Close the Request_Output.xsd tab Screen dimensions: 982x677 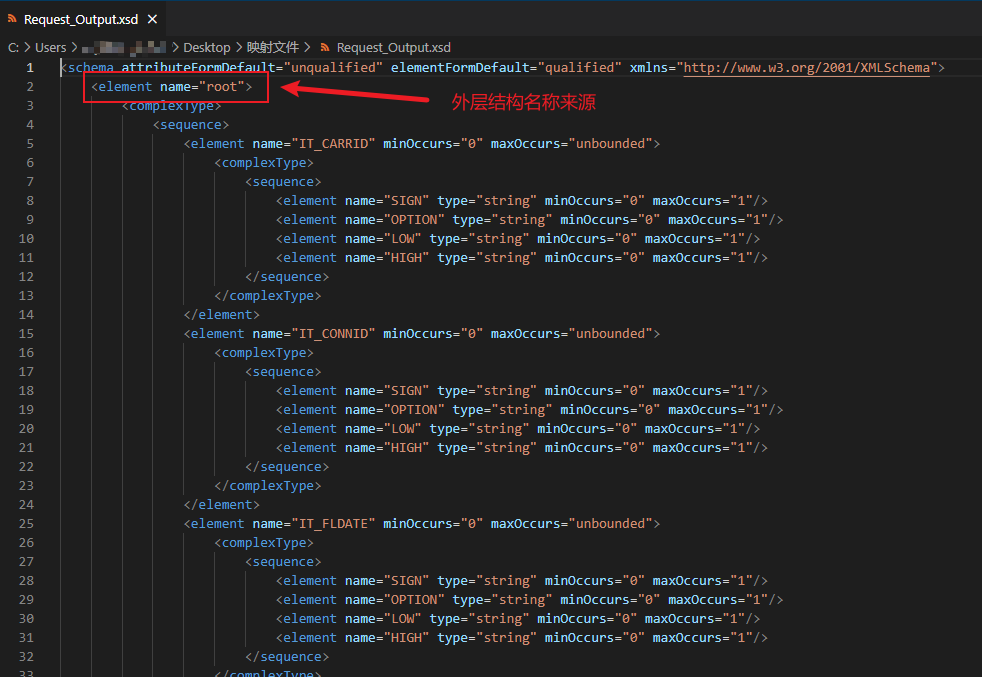149,19
